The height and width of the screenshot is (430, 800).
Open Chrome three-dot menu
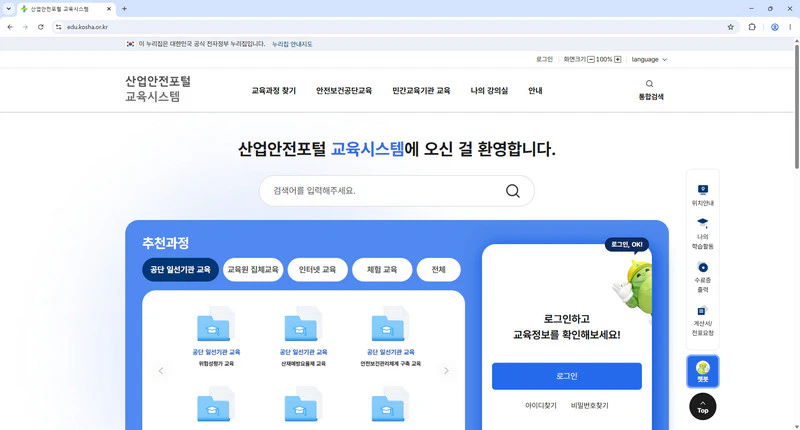[790, 27]
